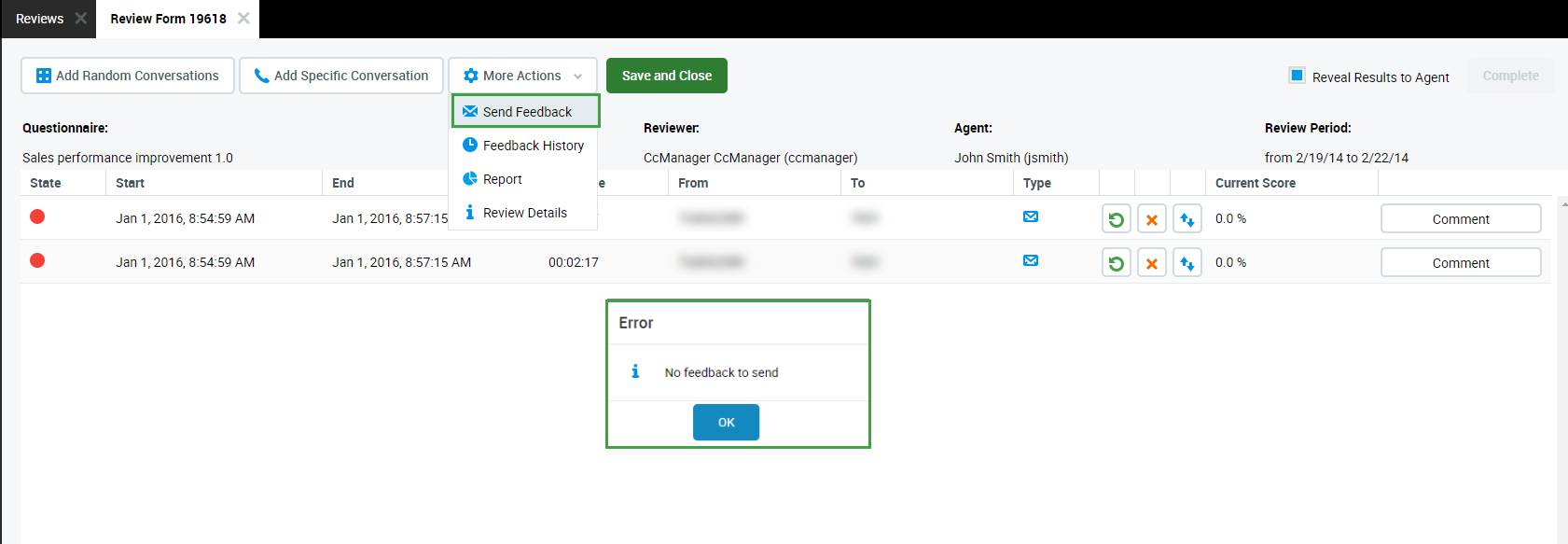Click the blue arrows icon in first row
1568x544 pixels.
point(1186,219)
